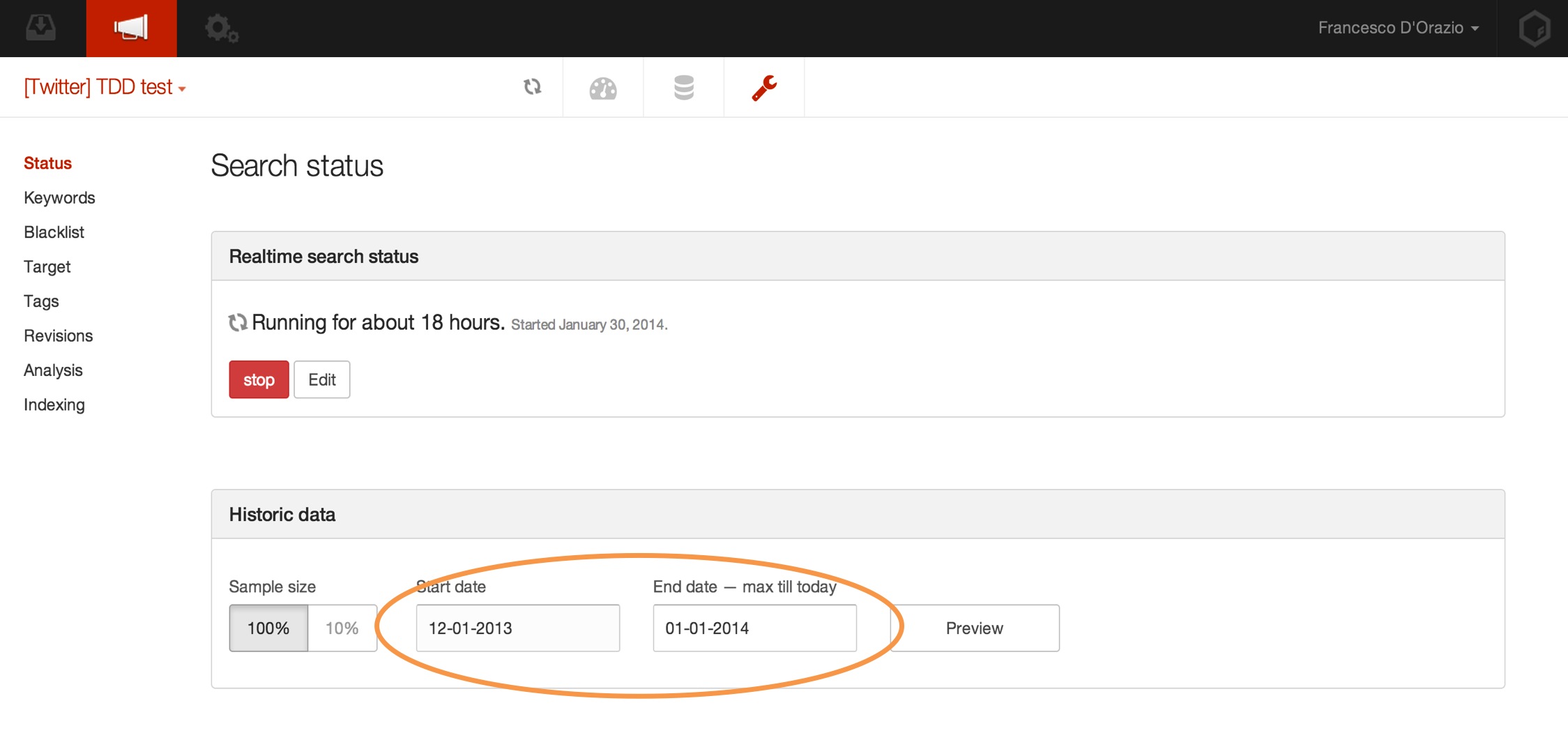Open the Blacklist sidebar section

coord(54,232)
